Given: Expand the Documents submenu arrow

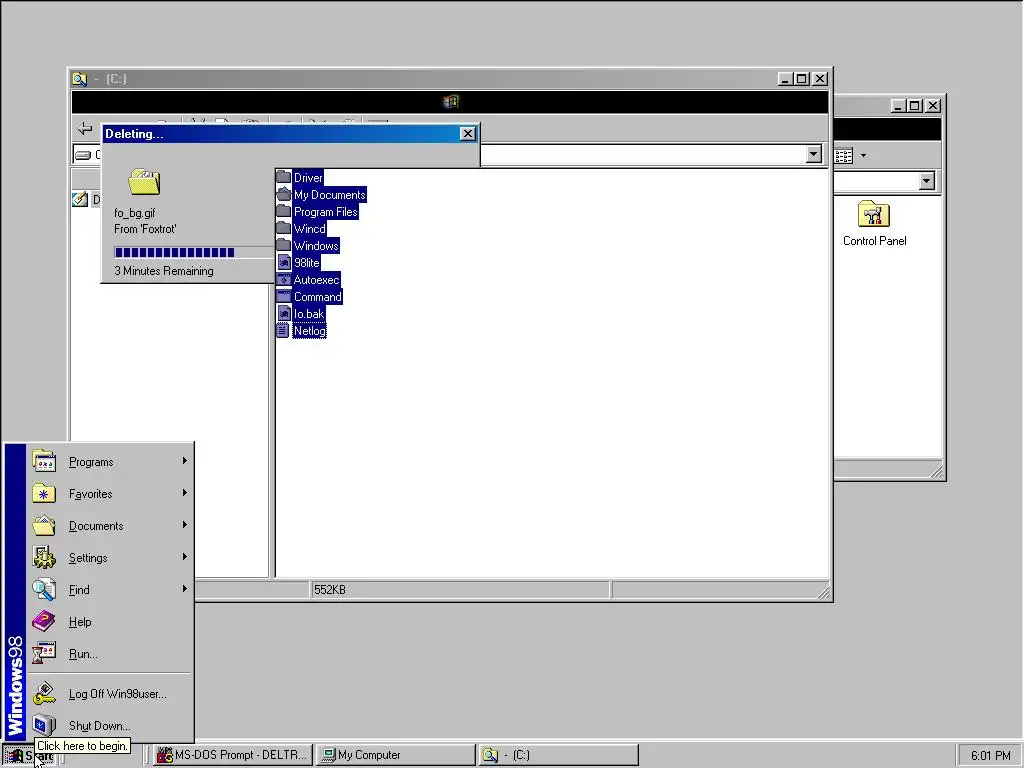Looking at the screenshot, I should pos(185,525).
